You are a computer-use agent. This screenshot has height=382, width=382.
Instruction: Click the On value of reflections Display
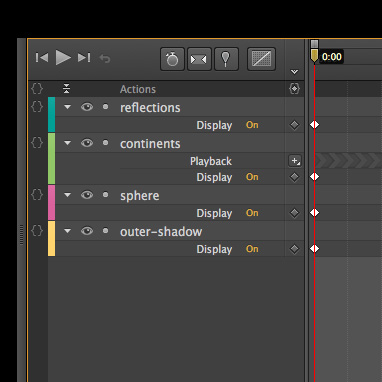(252, 125)
